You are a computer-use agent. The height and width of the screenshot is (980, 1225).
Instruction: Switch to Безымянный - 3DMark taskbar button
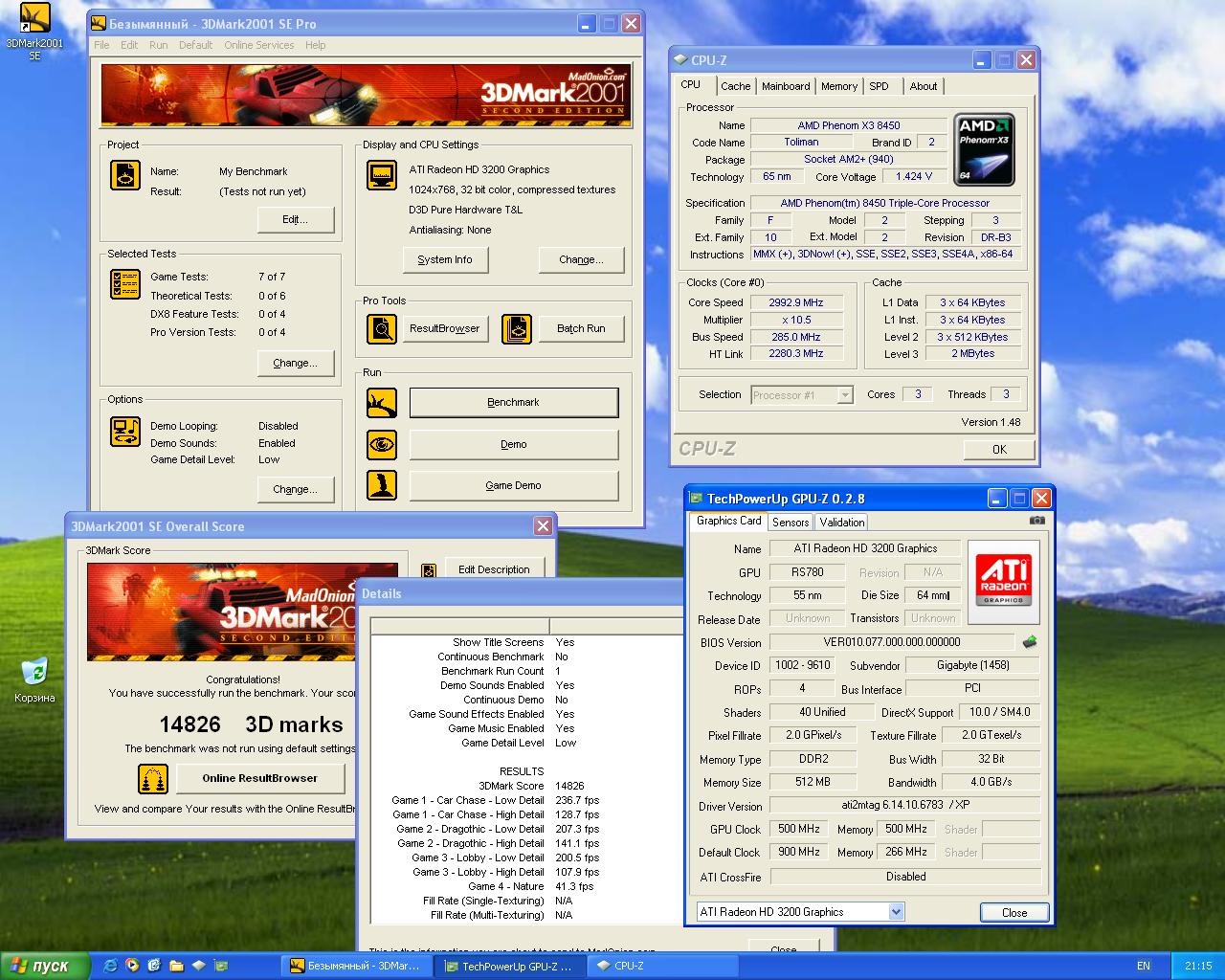pyautogui.click(x=356, y=966)
